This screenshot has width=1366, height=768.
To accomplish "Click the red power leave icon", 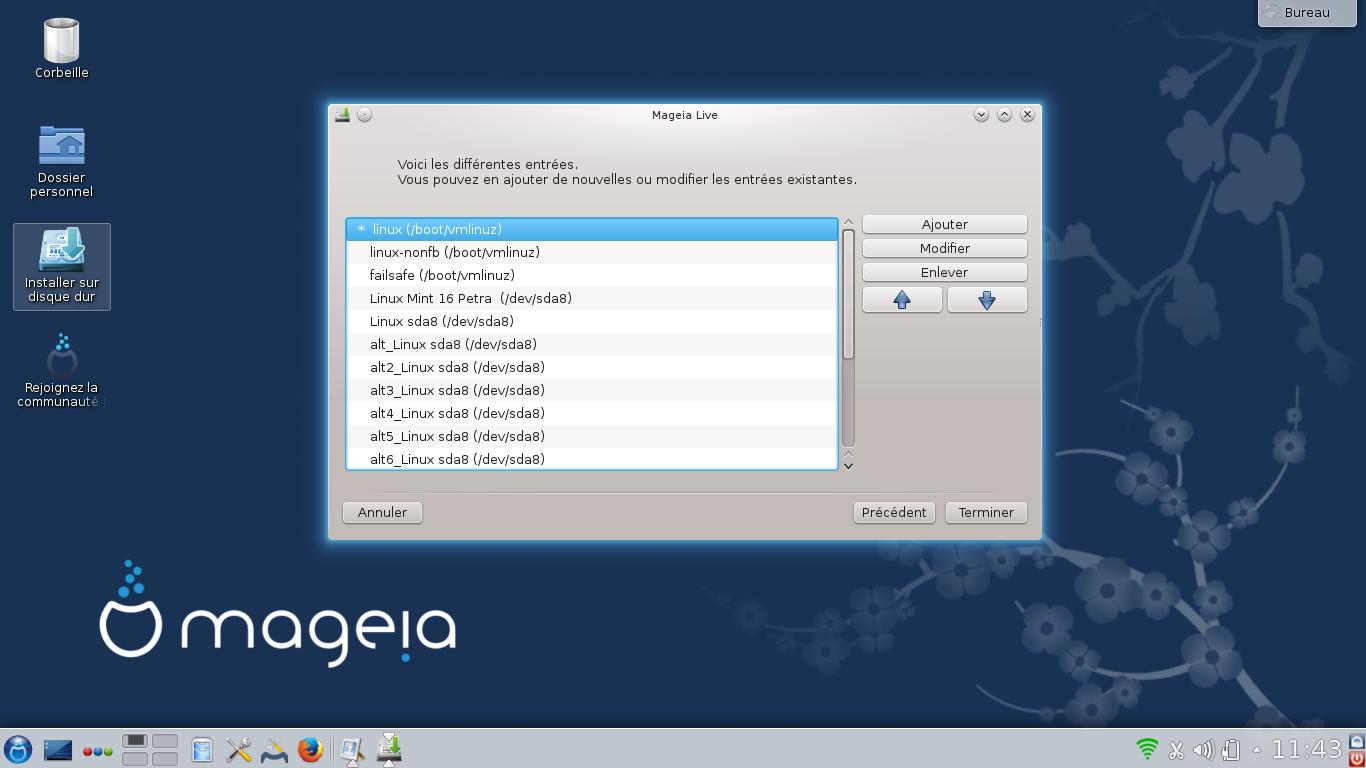I will 1357,759.
